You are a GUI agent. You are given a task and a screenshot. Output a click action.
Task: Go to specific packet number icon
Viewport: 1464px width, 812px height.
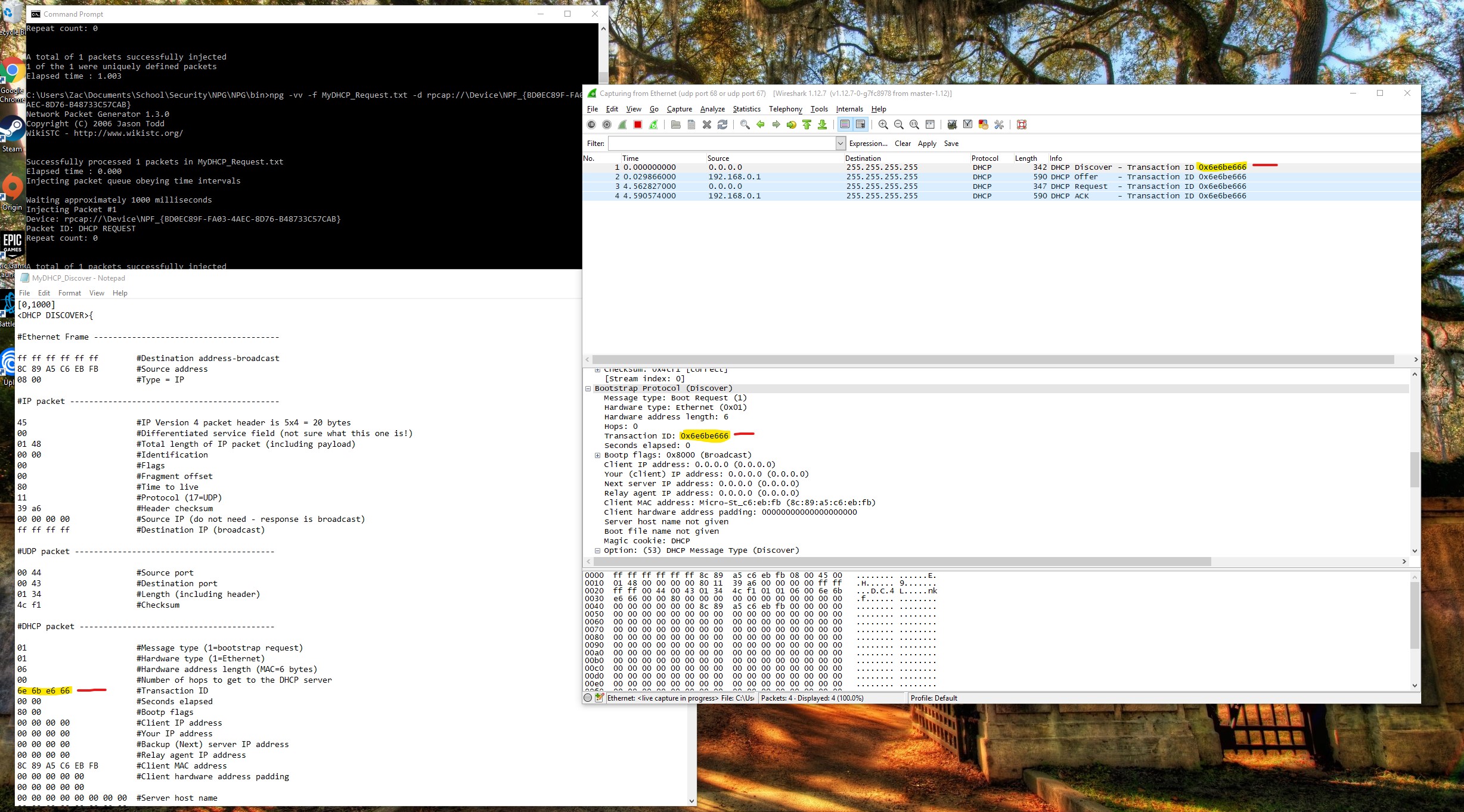click(x=792, y=125)
